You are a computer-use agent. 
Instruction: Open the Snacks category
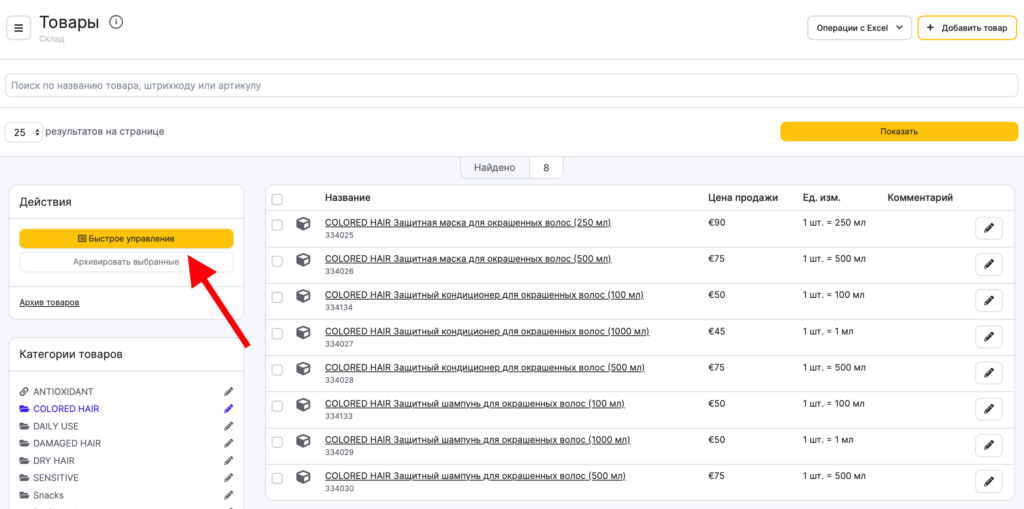48,495
